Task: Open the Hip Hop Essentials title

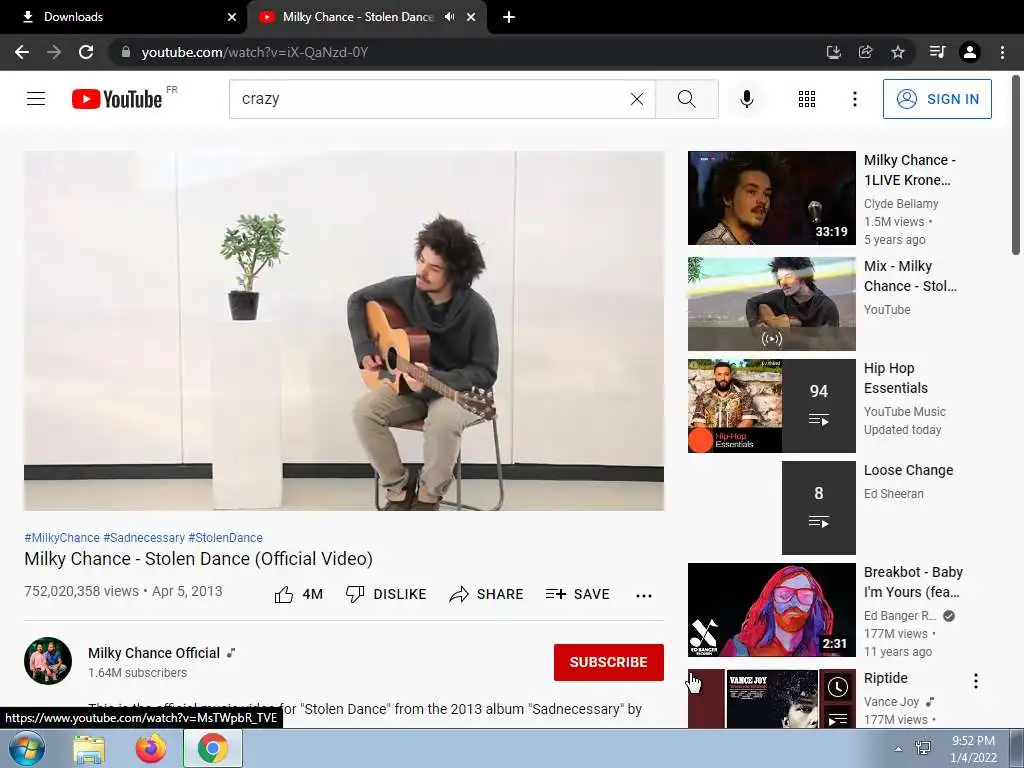Action: (x=896, y=378)
